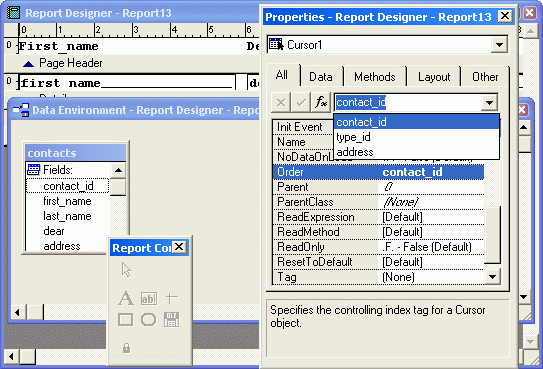The width and height of the screenshot is (543, 369).
Task: Open the expression builder fx button
Action: 321,102
